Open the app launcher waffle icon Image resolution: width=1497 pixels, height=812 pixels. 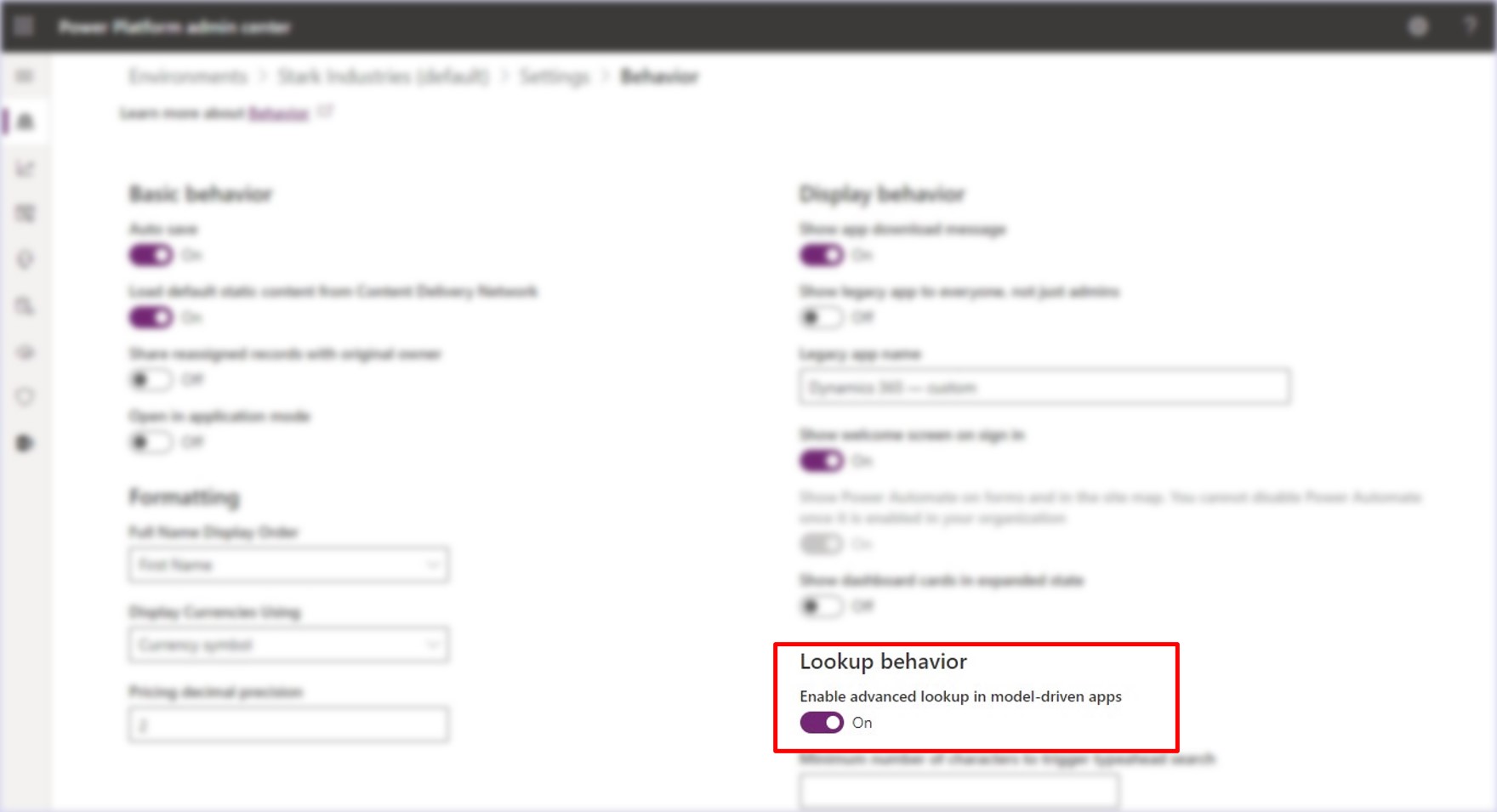24,26
